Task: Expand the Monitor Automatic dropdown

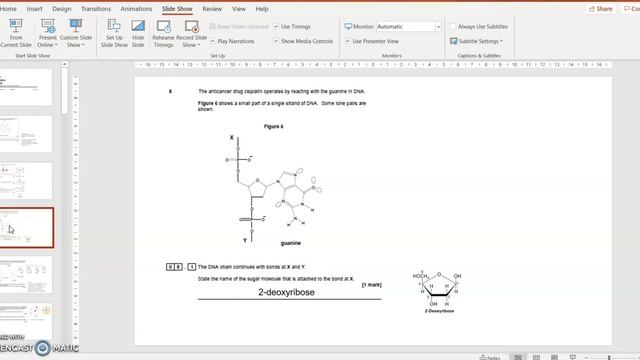Action: coord(438,27)
